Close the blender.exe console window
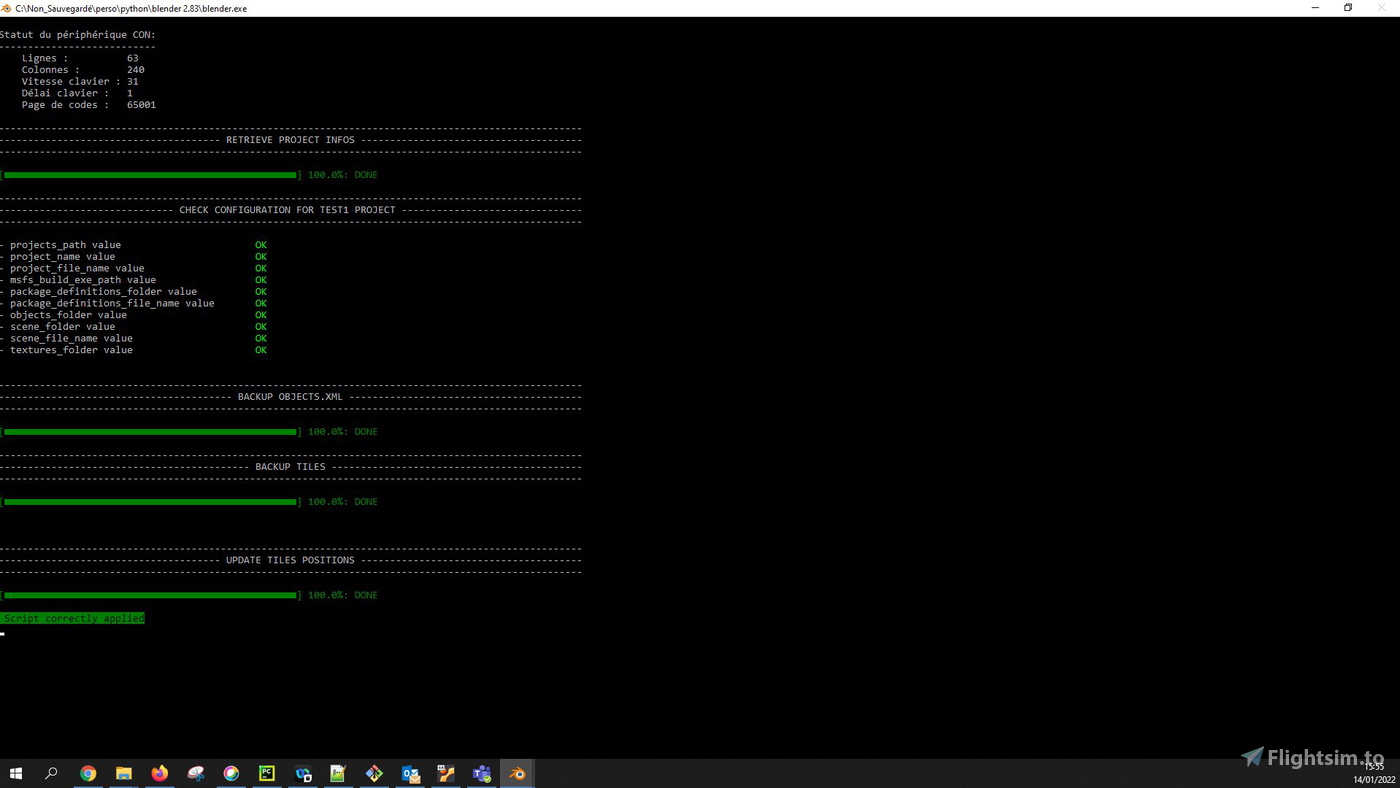 (x=1384, y=8)
